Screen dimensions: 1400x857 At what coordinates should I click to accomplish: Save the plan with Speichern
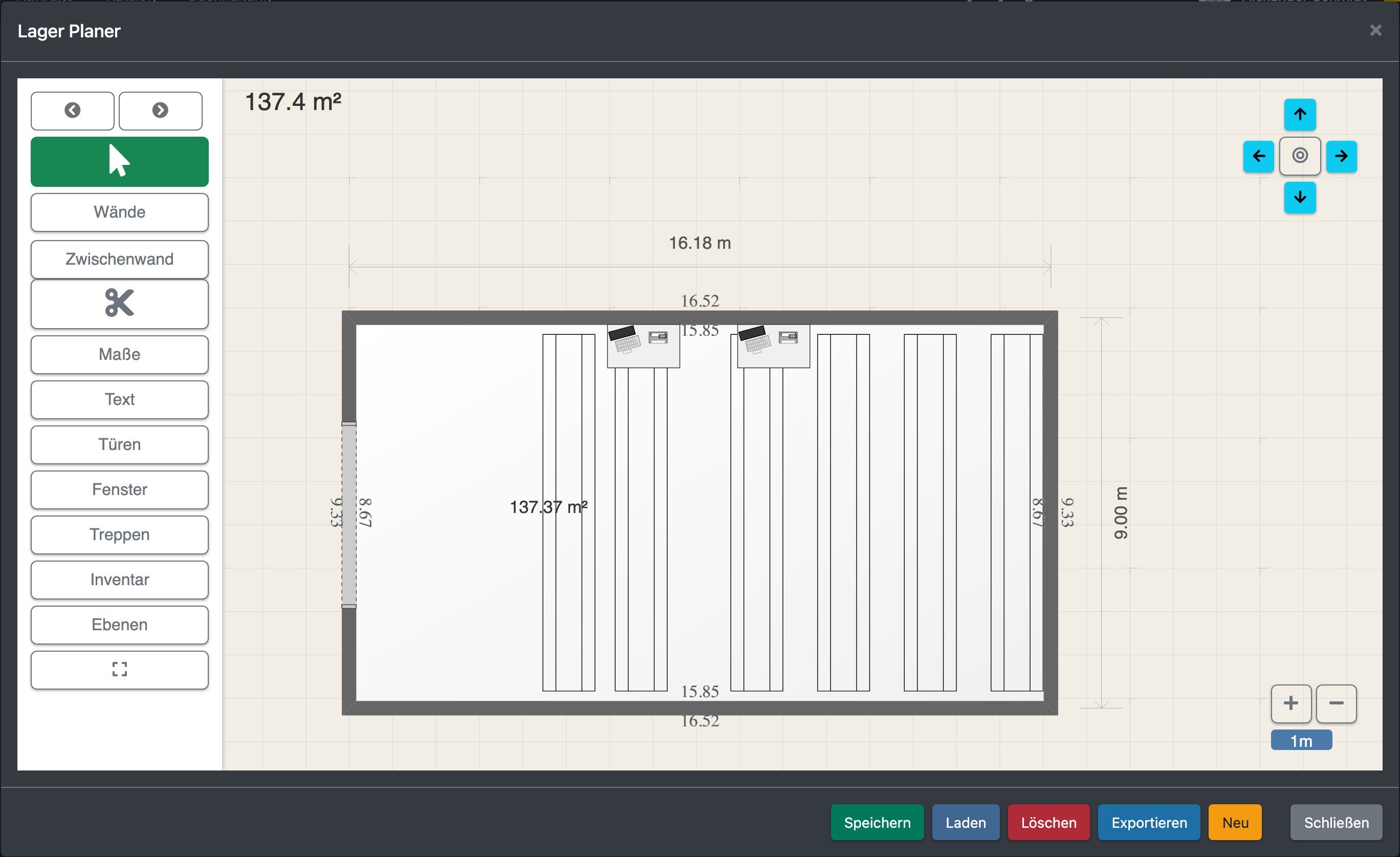pos(877,822)
